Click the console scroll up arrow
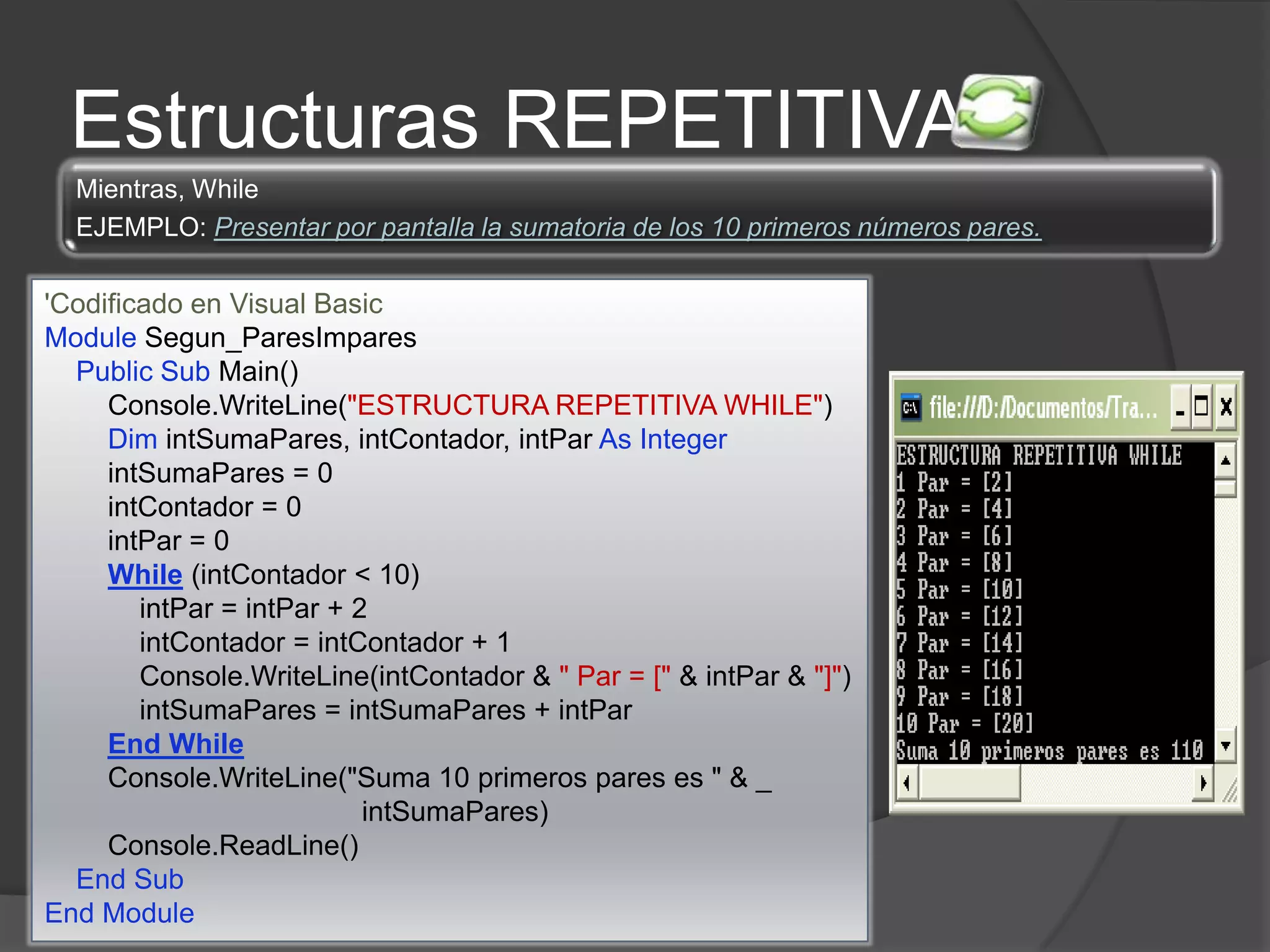Screen dimensions: 1270x952 1225,460
